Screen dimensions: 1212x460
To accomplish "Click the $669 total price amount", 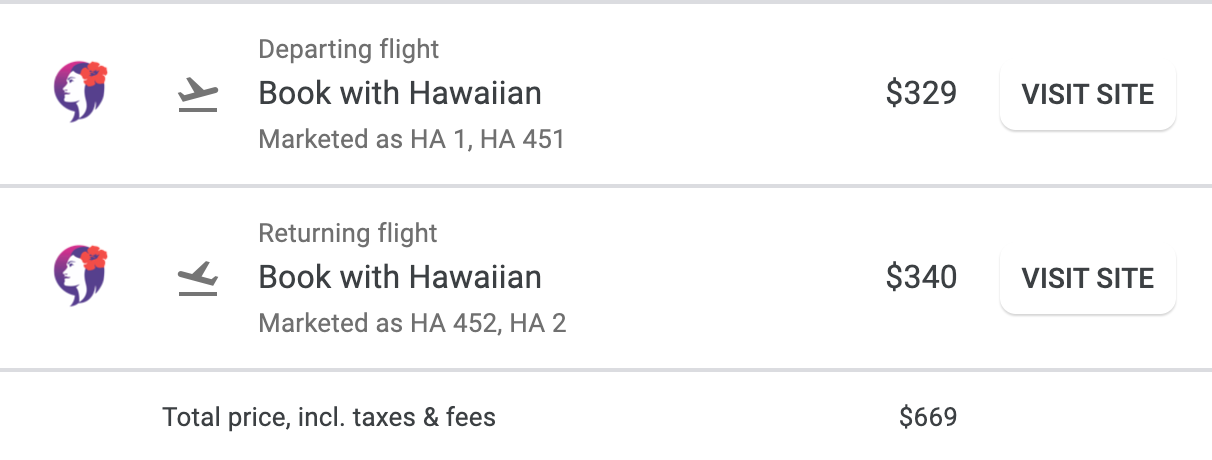I will [928, 417].
